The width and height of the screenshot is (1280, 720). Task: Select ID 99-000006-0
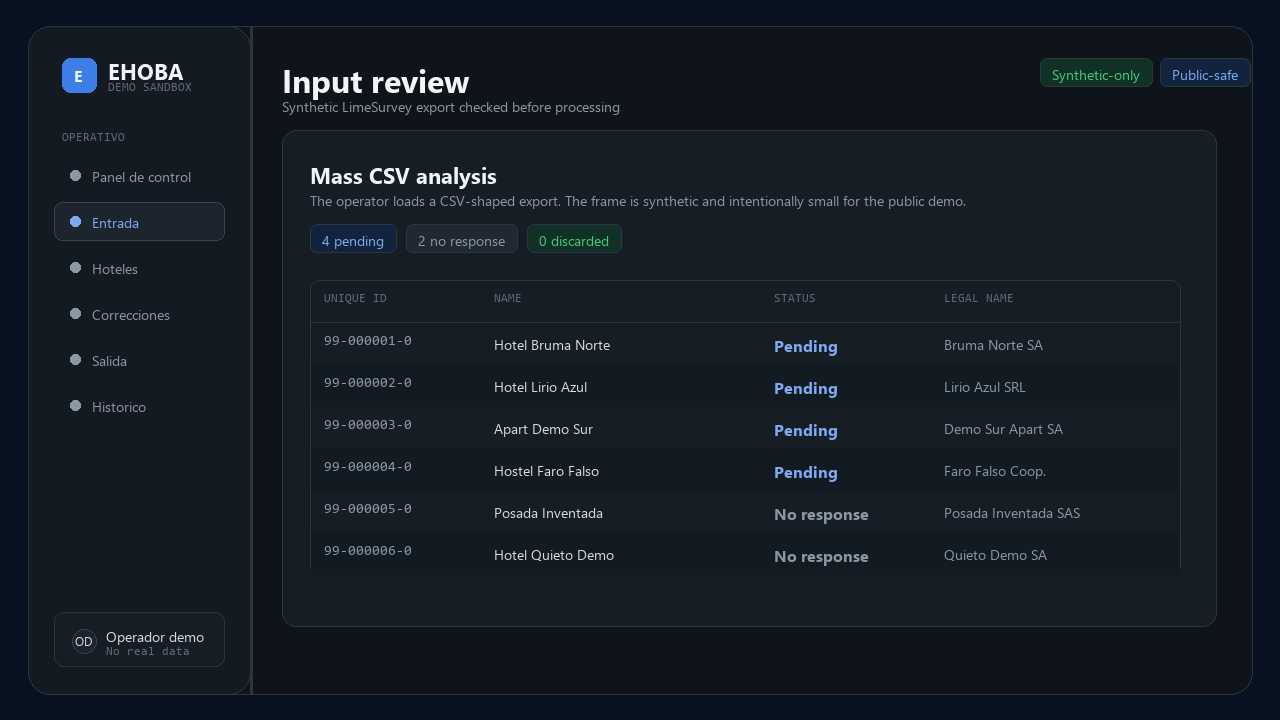368,551
